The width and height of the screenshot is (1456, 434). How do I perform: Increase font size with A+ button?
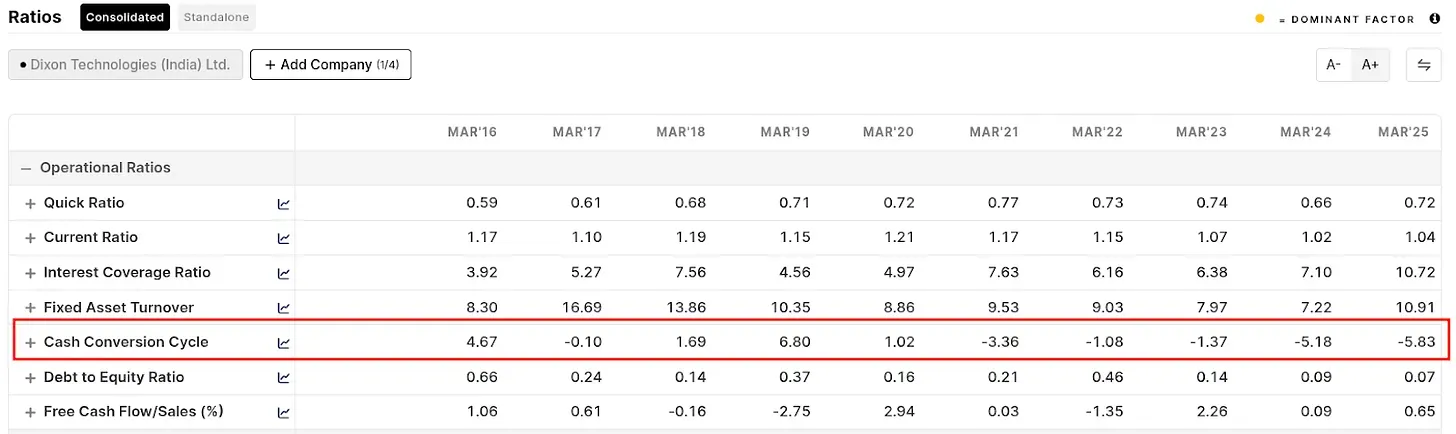[x=1370, y=65]
